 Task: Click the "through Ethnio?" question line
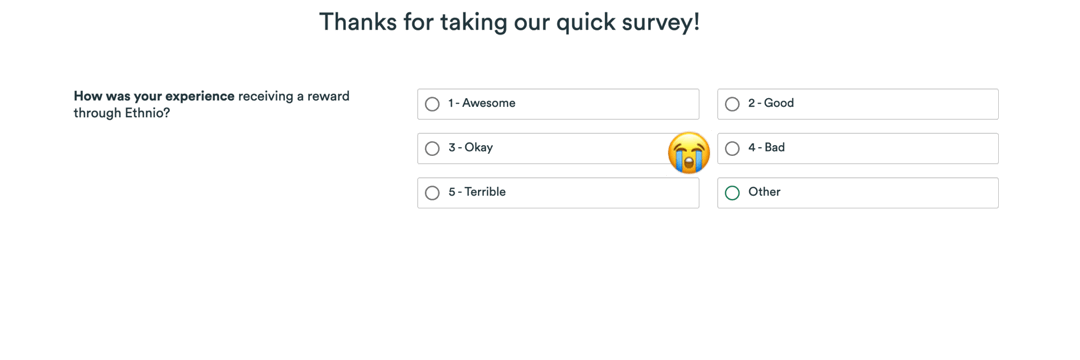(122, 113)
